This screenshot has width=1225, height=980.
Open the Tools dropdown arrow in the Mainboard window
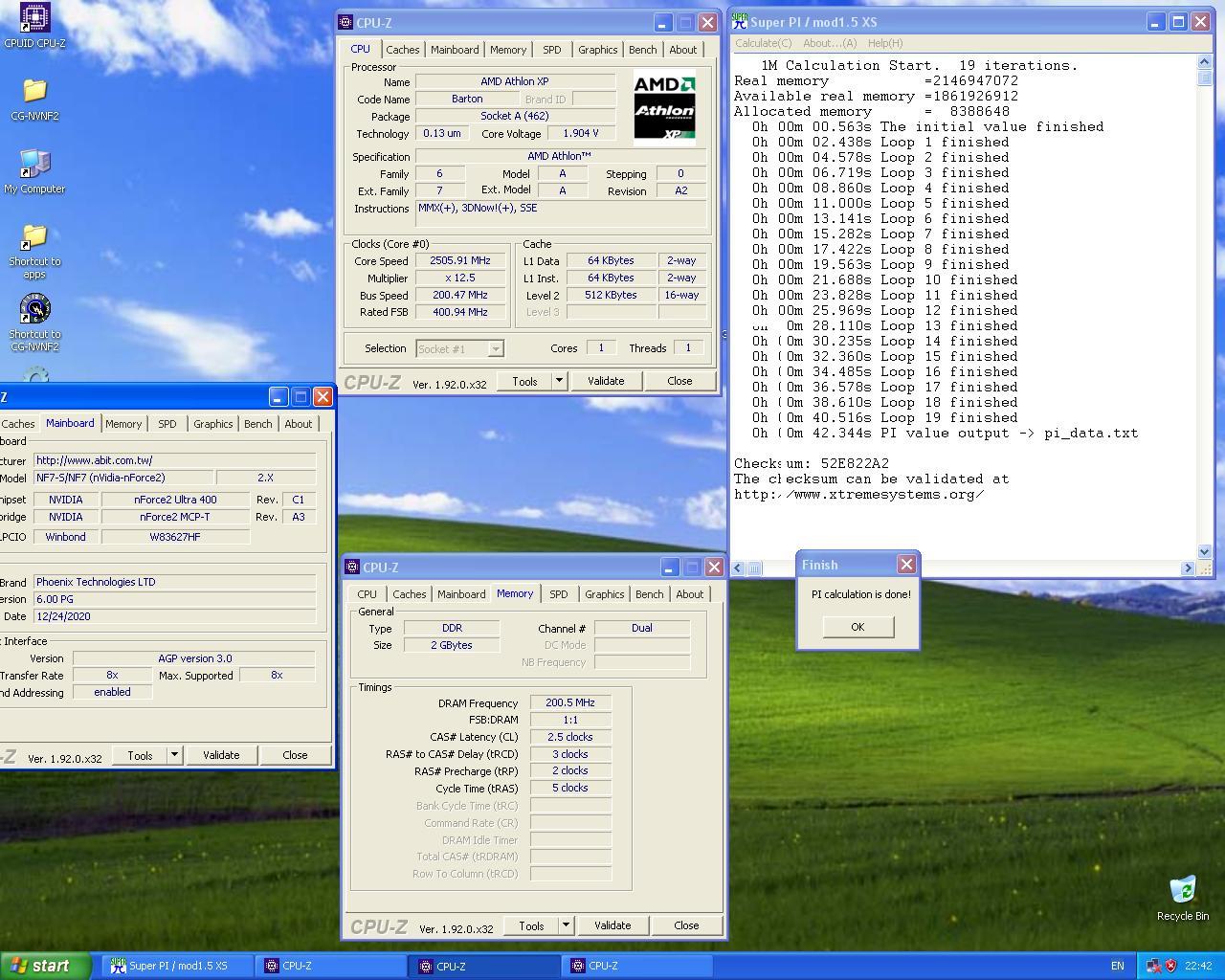[175, 755]
